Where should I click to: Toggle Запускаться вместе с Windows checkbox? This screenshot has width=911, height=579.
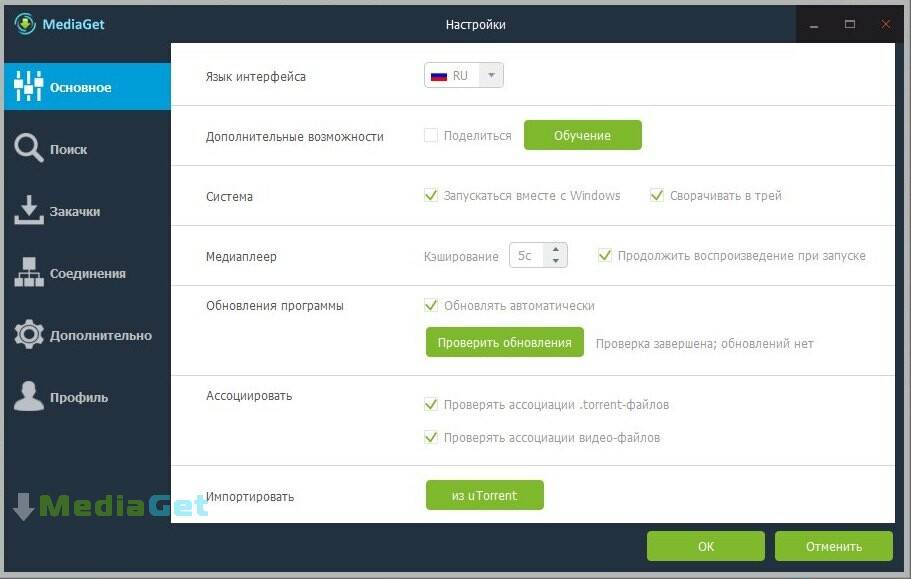tap(431, 196)
